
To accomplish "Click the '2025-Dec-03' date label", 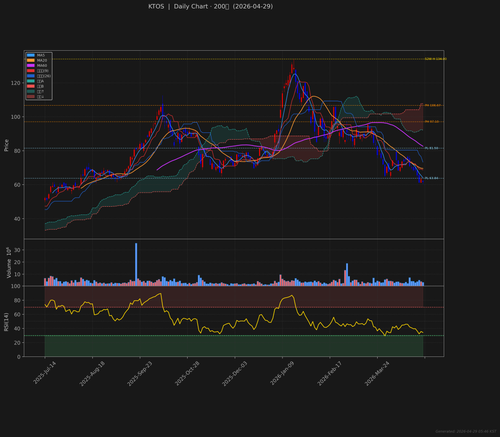I will (x=235, y=374).
